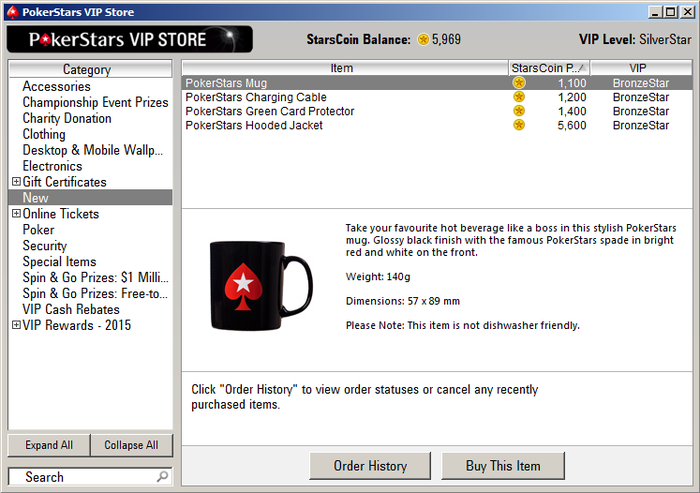
Task: Click the Category column header
Action: (x=90, y=69)
